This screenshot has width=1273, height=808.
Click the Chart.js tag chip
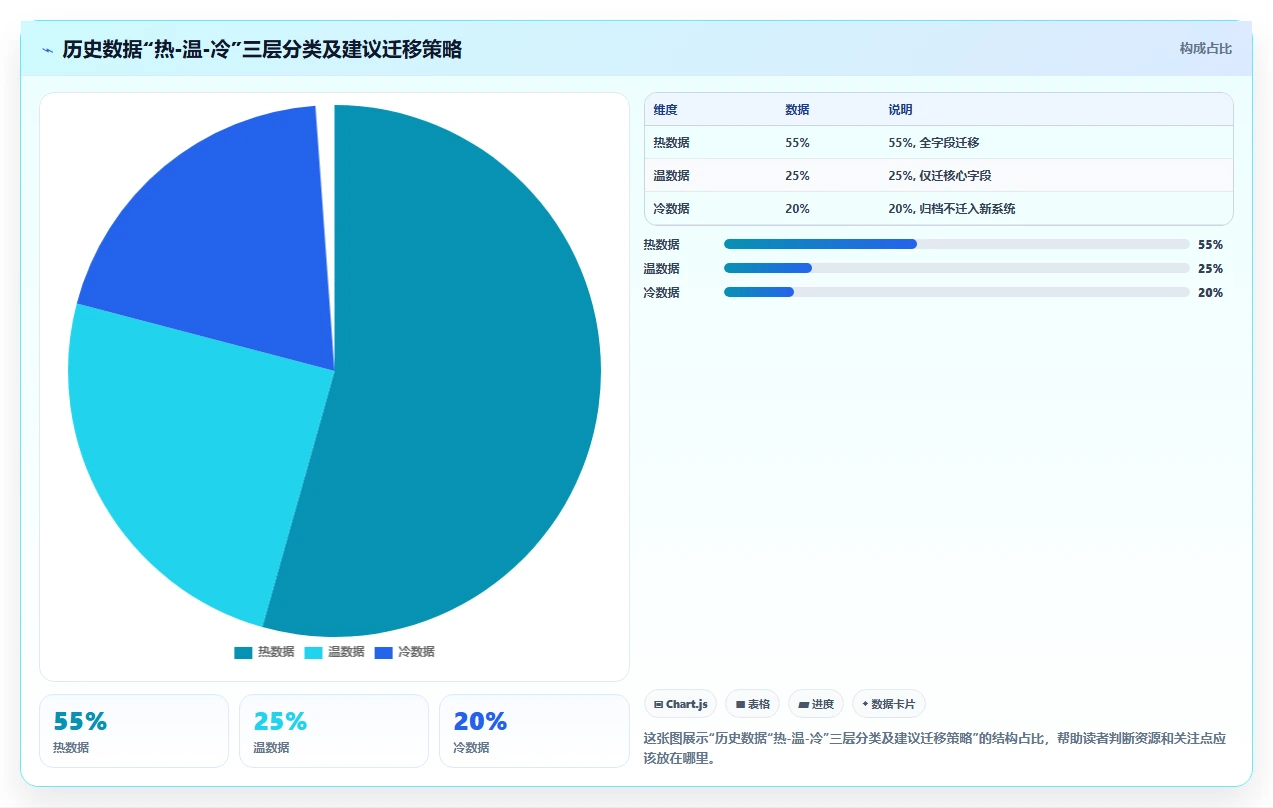[680, 704]
